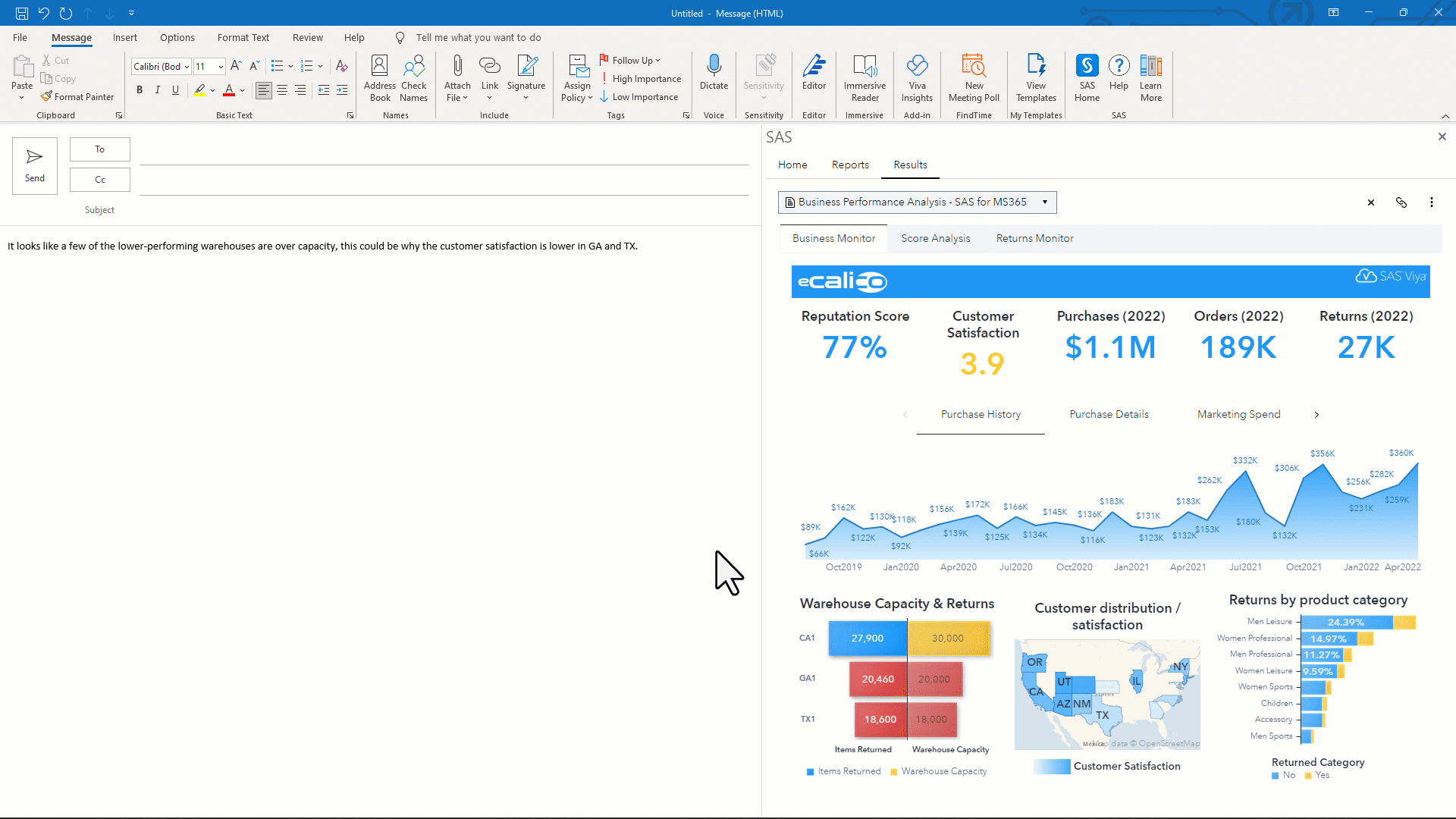Expand bullets list dropdown arrow
The image size is (1456, 819).
click(290, 66)
